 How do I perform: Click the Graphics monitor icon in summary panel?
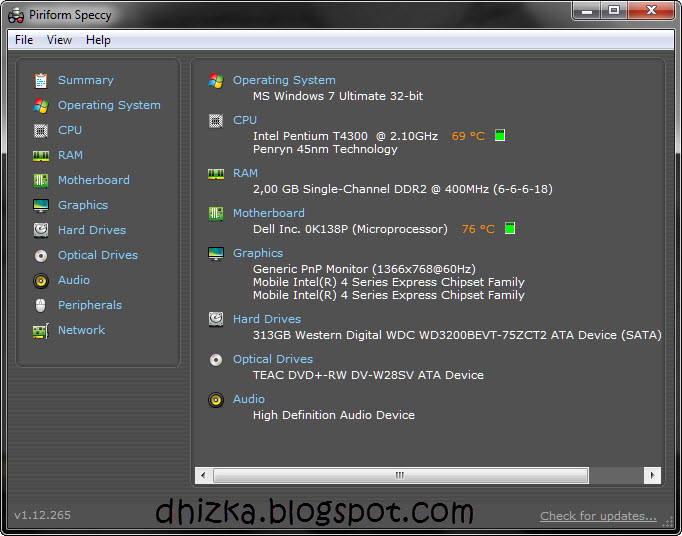(x=216, y=254)
